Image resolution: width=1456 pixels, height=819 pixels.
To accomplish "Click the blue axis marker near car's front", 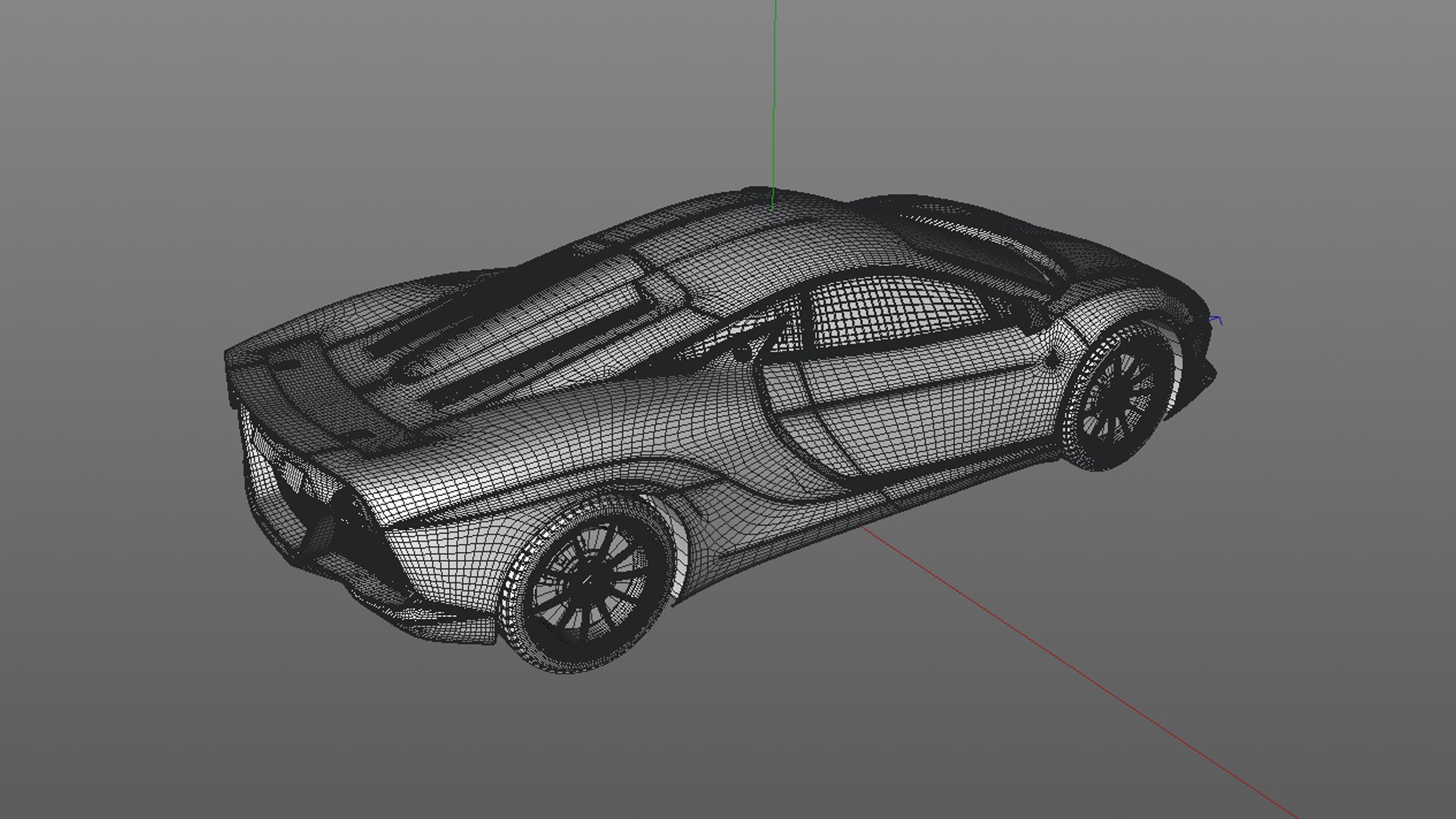I will 1216,321.
